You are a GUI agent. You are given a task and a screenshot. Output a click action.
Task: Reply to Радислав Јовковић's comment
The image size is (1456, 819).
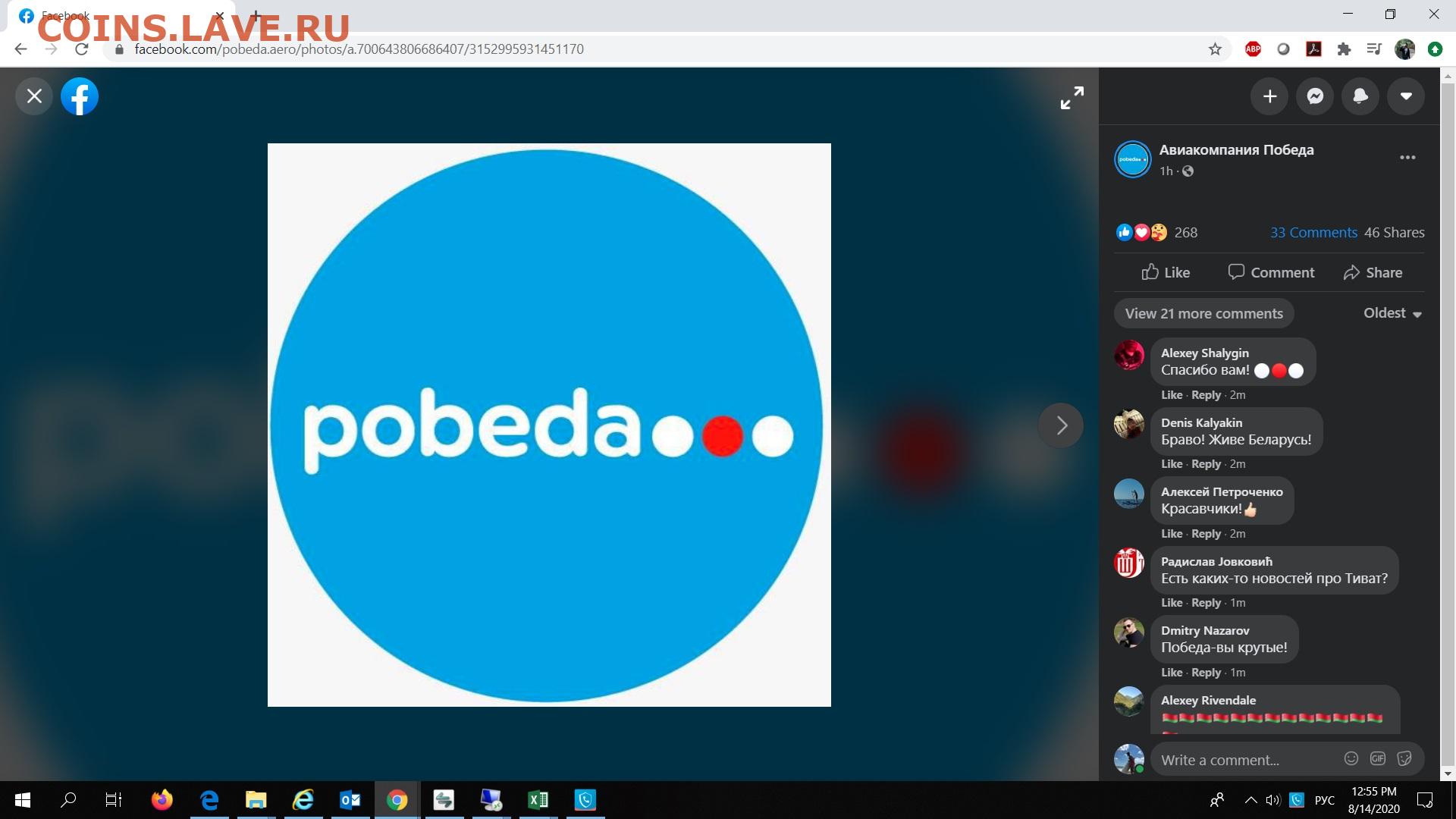tap(1206, 603)
